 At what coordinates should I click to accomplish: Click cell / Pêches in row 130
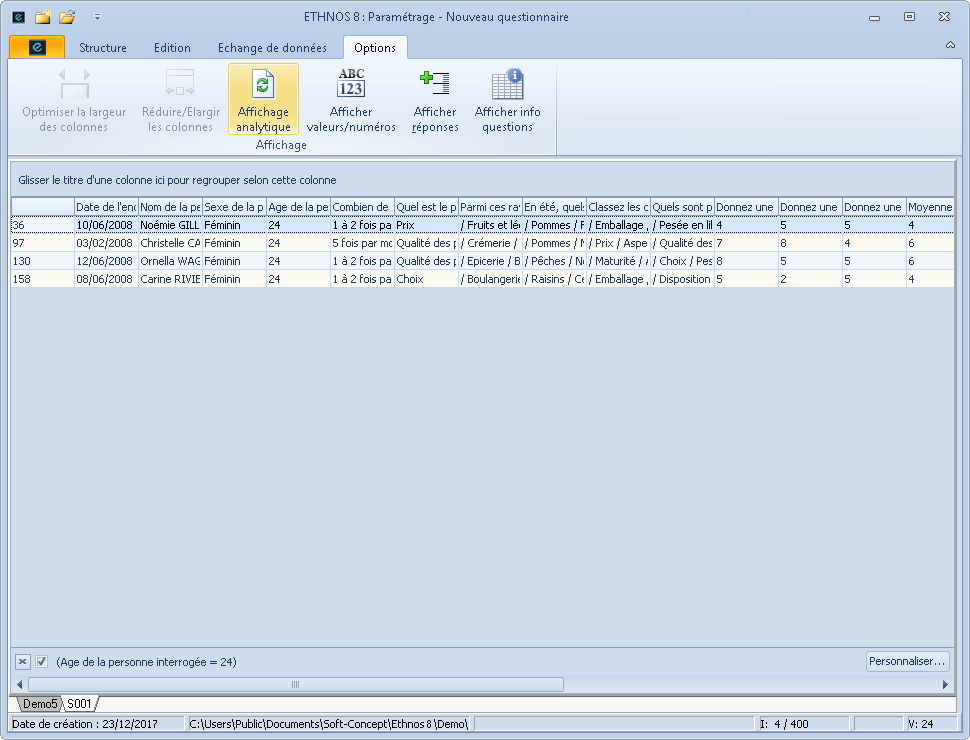(554, 261)
